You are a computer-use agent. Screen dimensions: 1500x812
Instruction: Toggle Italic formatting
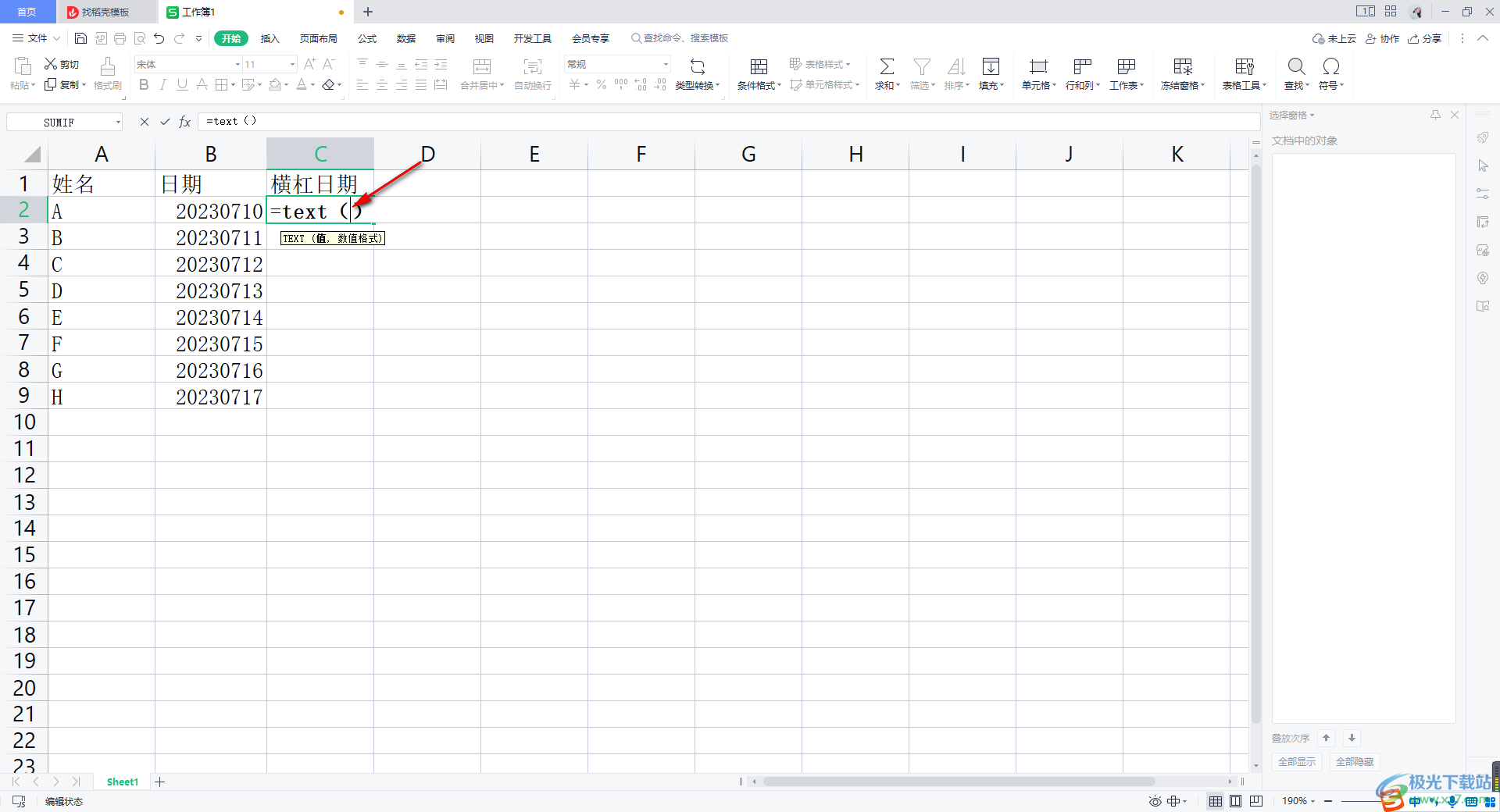tap(162, 84)
